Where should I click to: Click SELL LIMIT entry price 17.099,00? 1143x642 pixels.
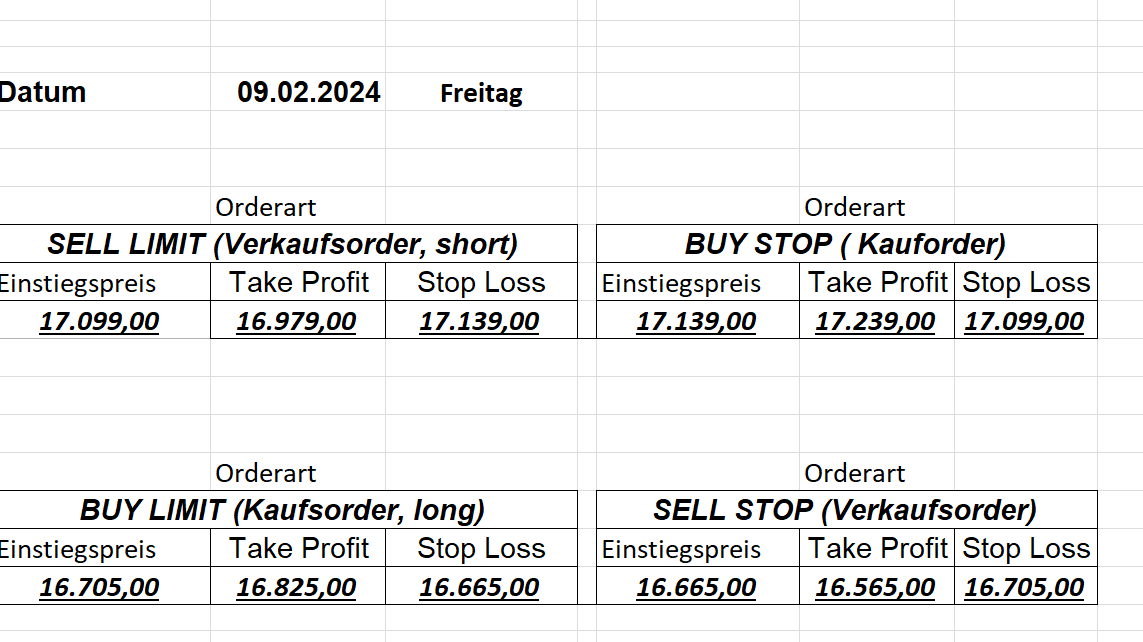pyautogui.click(x=99, y=322)
